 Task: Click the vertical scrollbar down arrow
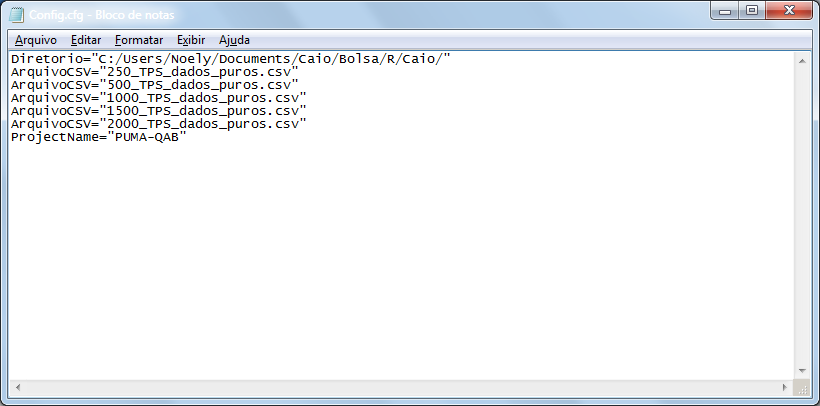(x=802, y=371)
